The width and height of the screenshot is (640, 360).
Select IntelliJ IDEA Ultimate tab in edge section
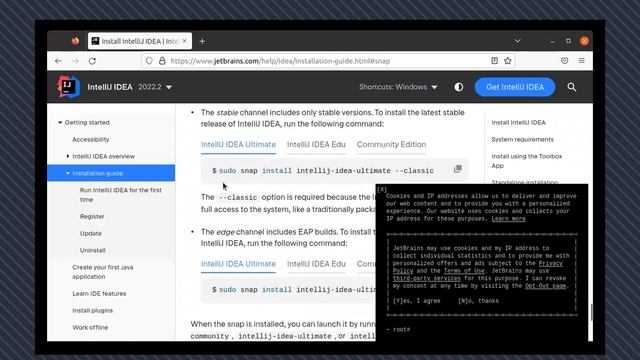(238, 264)
